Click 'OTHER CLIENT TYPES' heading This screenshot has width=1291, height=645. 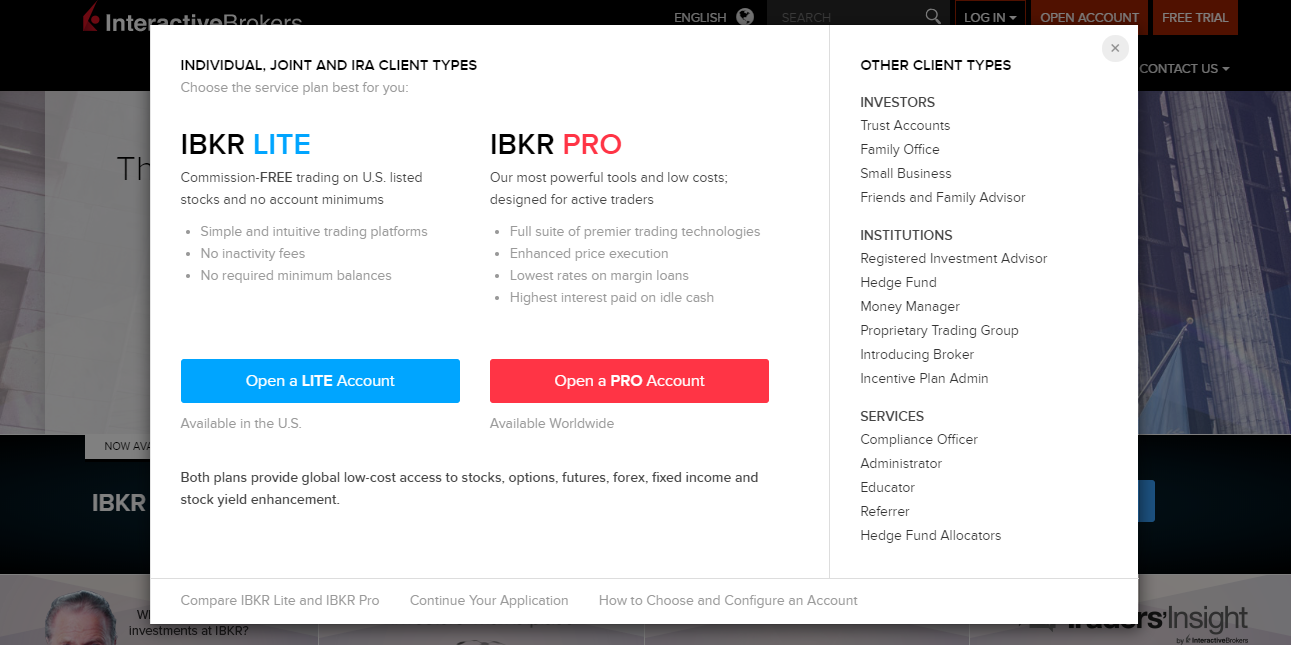(936, 65)
